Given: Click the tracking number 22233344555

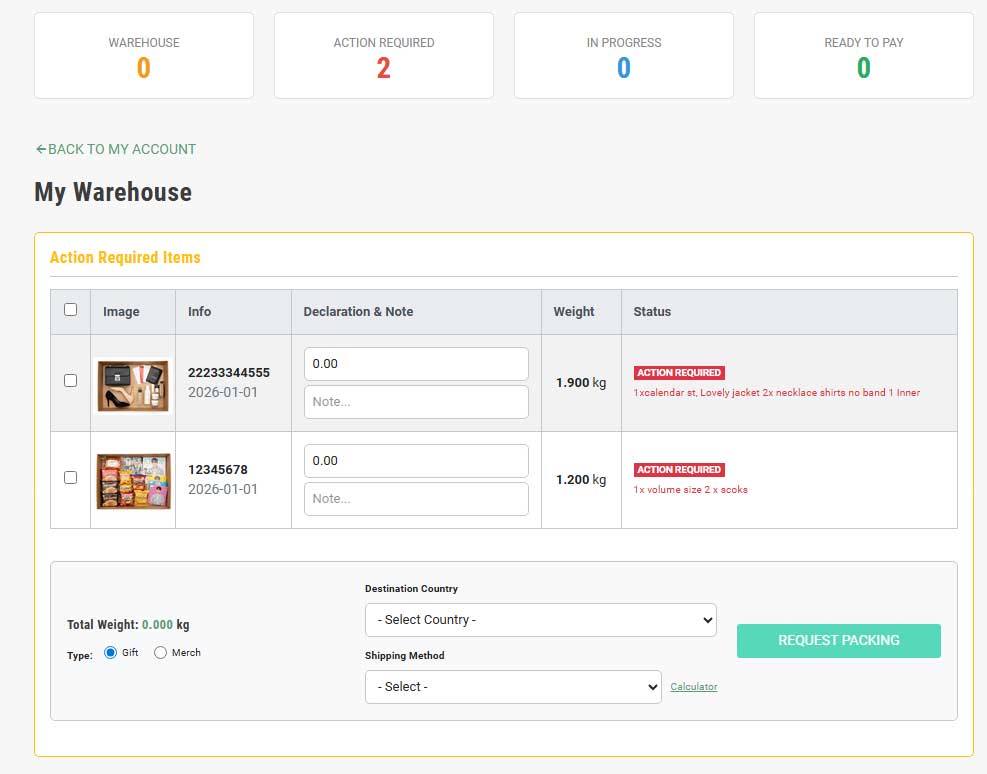Looking at the screenshot, I should coord(229,373).
